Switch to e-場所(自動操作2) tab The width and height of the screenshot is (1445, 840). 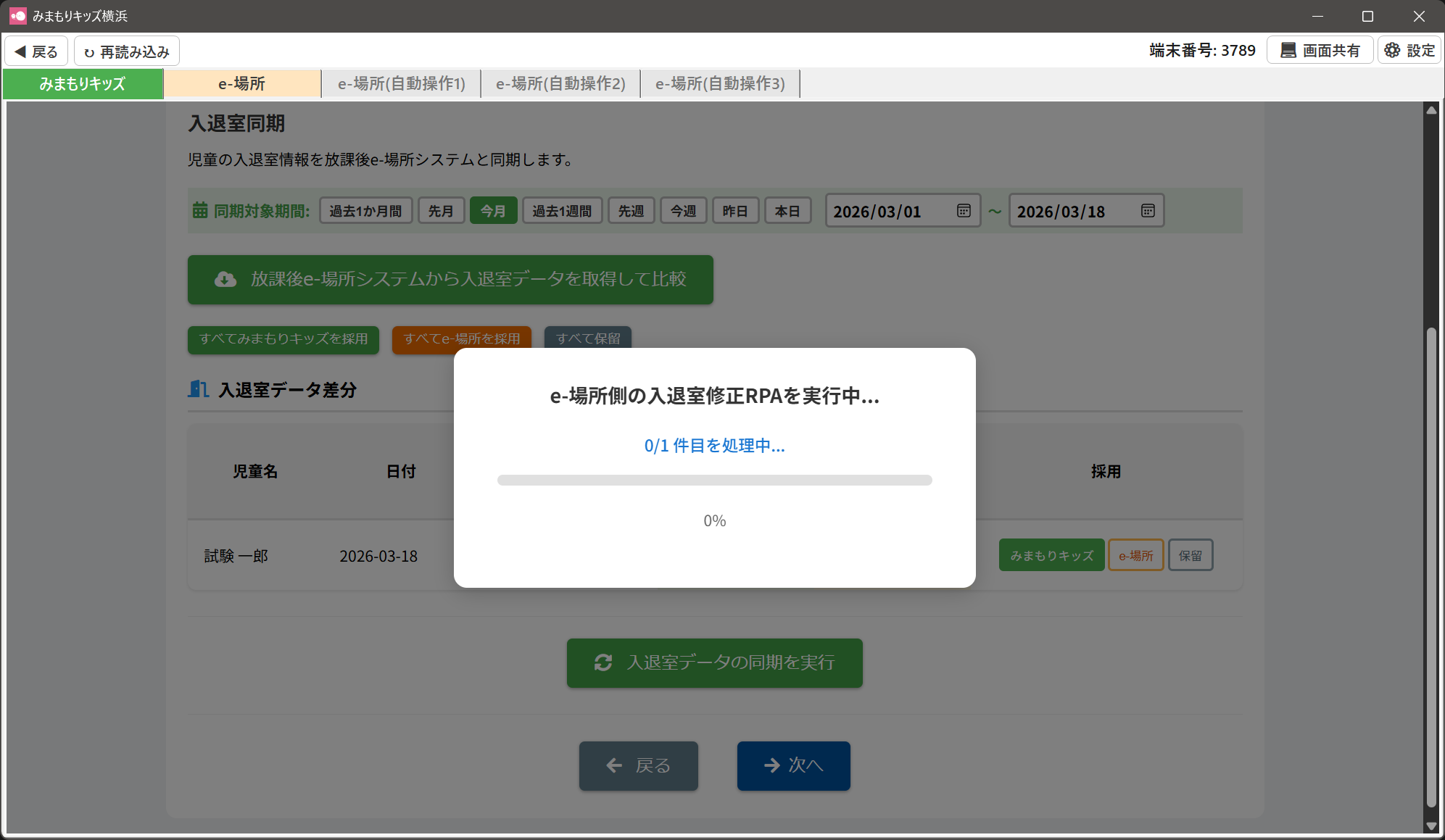point(560,84)
